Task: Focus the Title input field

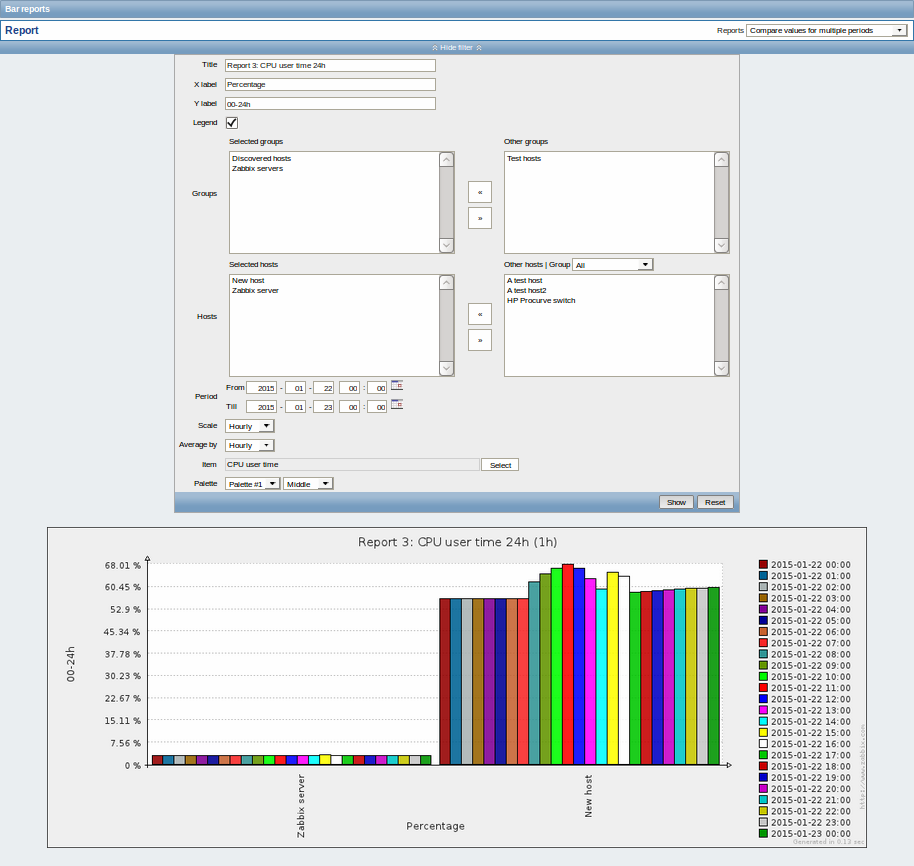Action: [x=330, y=65]
